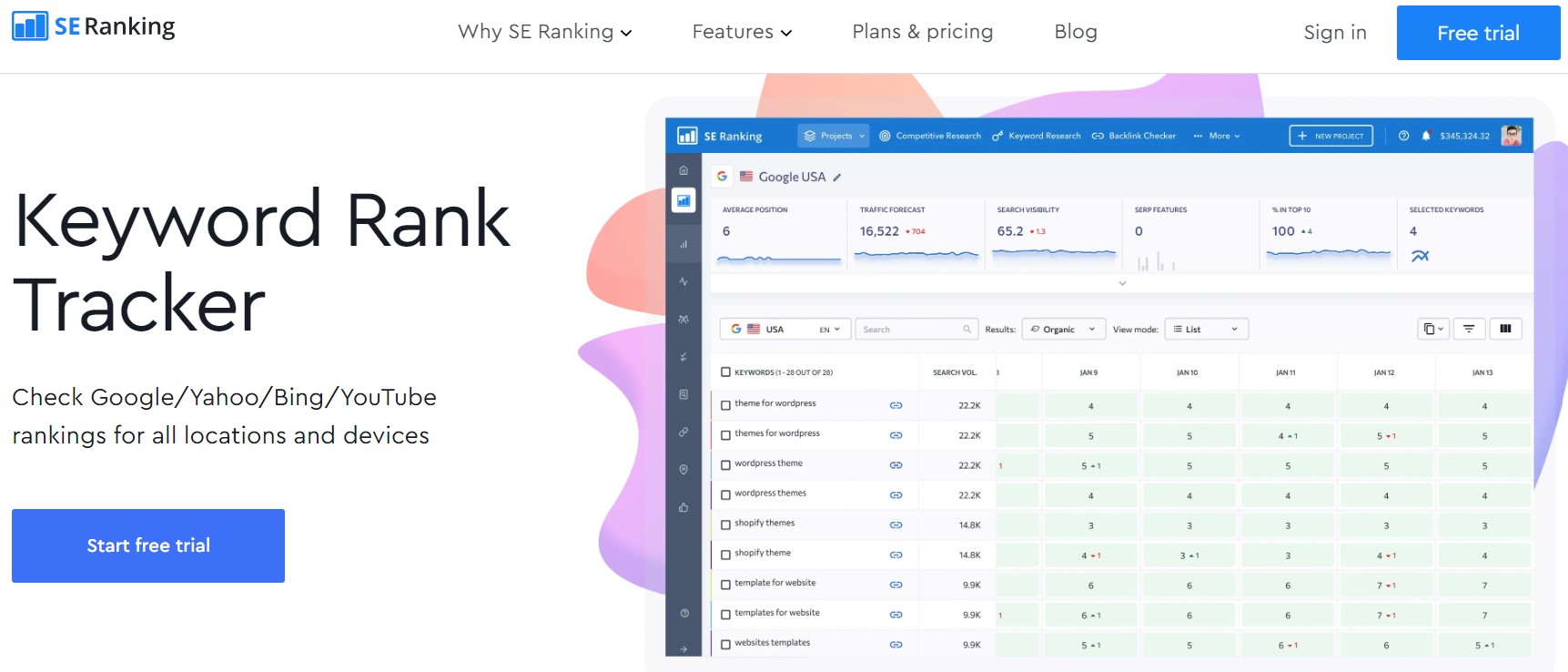Click link icon for shopify themes keyword

point(895,525)
